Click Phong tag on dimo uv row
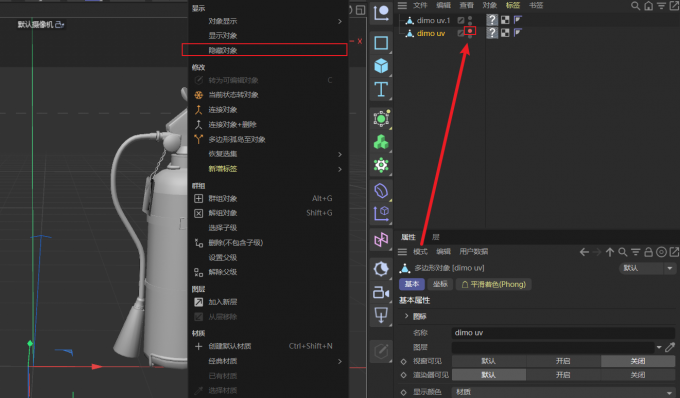Viewport: 680px width, 398px height. [518, 33]
